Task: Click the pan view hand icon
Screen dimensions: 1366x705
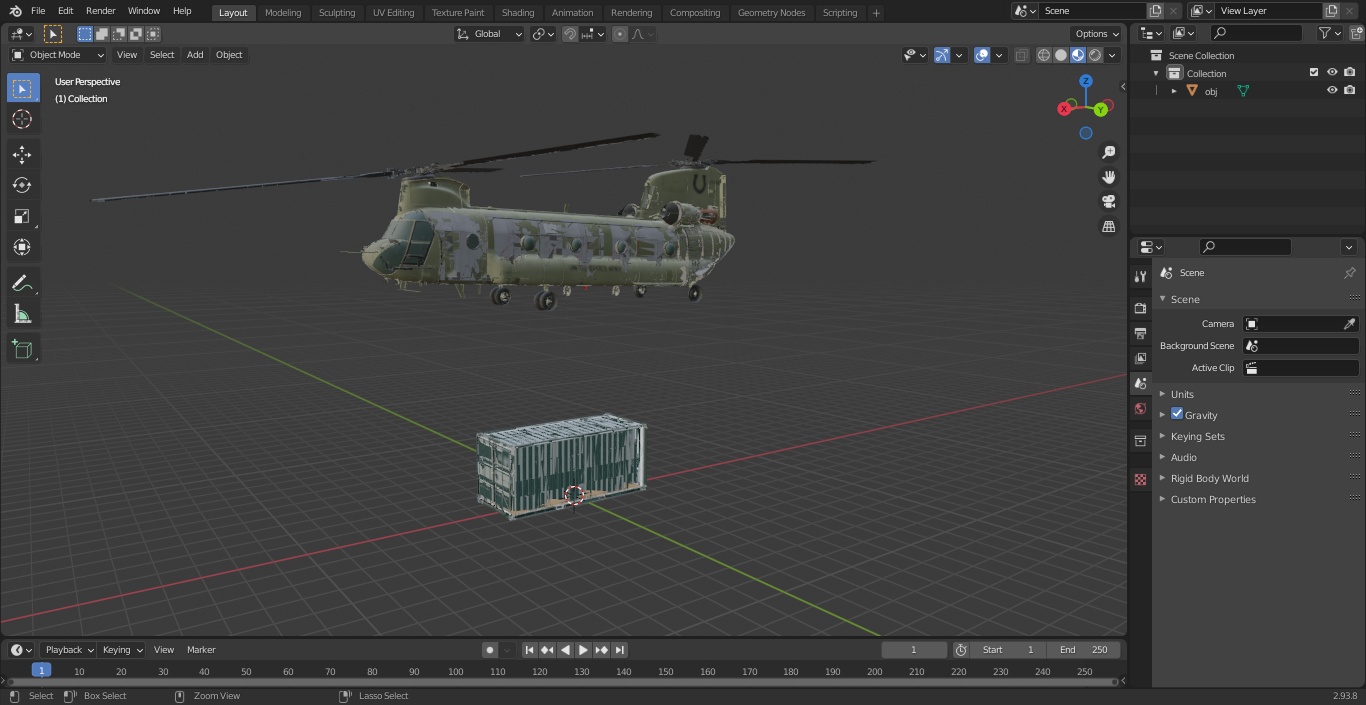Action: point(1108,177)
